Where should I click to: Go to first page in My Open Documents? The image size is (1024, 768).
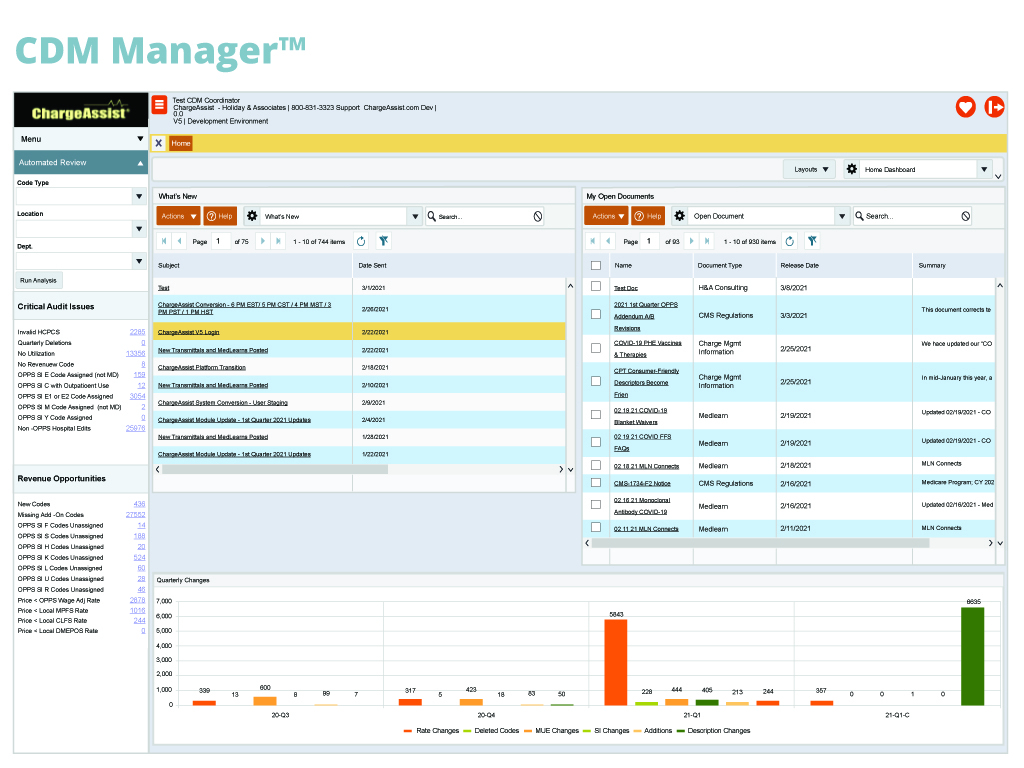click(x=592, y=241)
